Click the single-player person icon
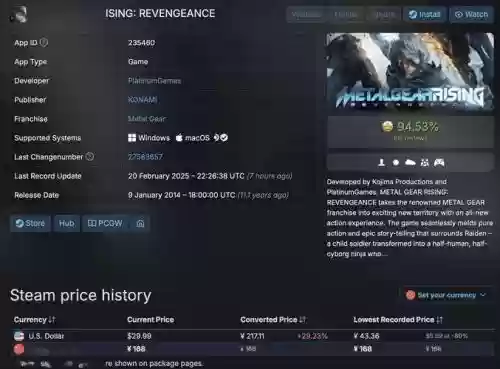The height and width of the screenshot is (369, 500). 382,162
